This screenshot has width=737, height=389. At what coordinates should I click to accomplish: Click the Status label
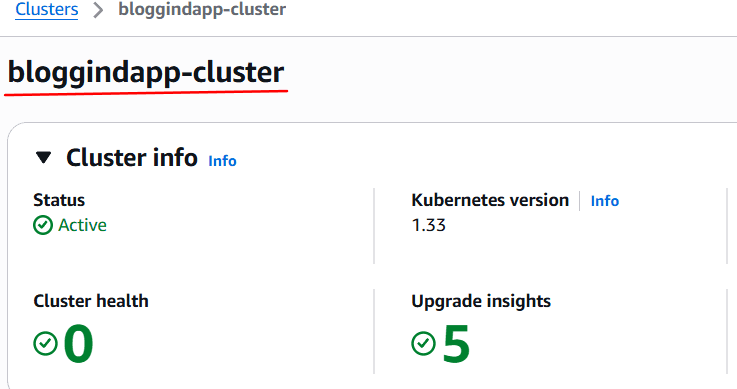pos(59,200)
